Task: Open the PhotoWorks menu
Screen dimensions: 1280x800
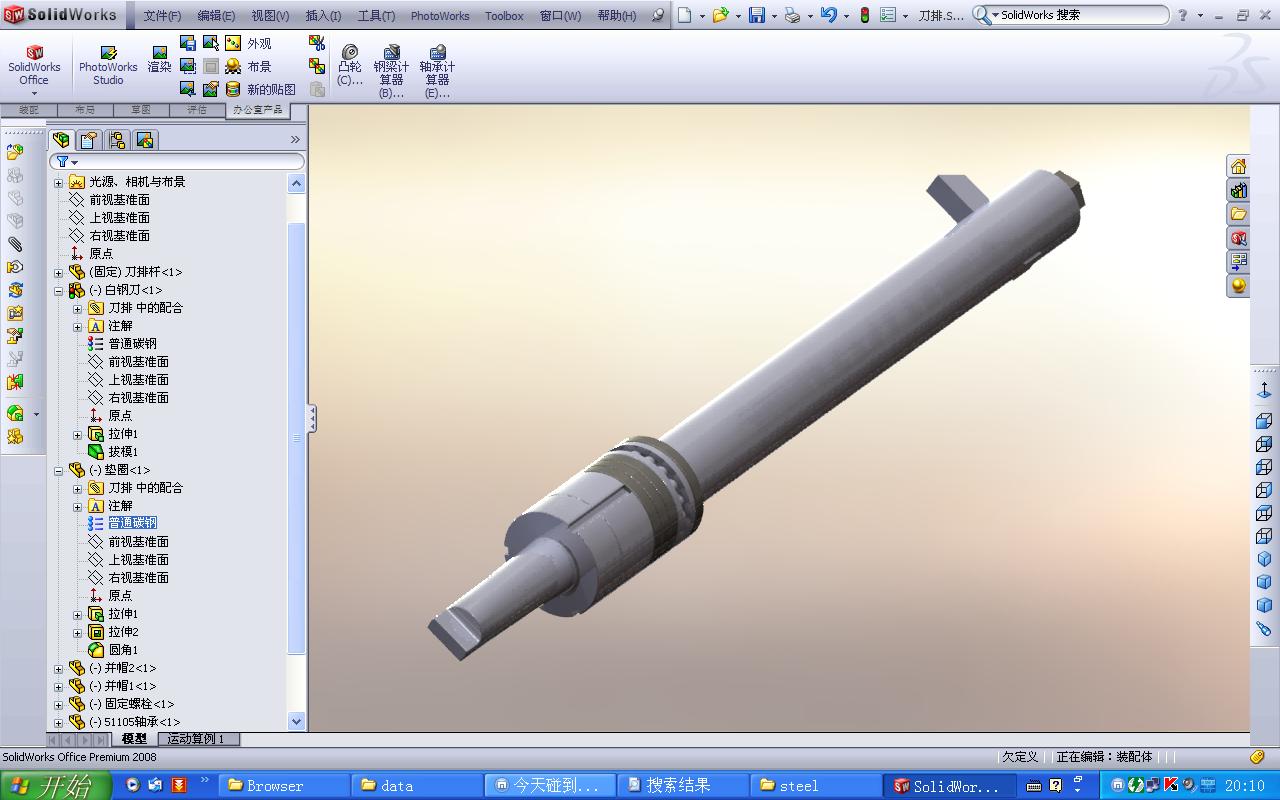Action: coord(440,16)
